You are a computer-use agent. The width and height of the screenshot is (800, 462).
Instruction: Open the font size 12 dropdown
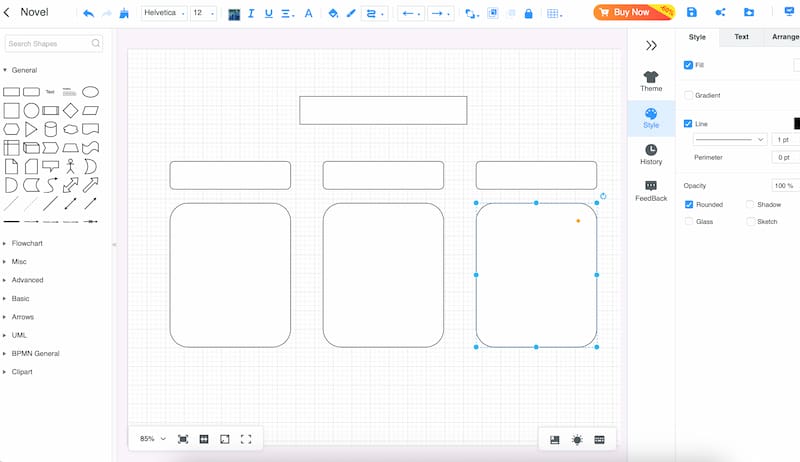203,13
